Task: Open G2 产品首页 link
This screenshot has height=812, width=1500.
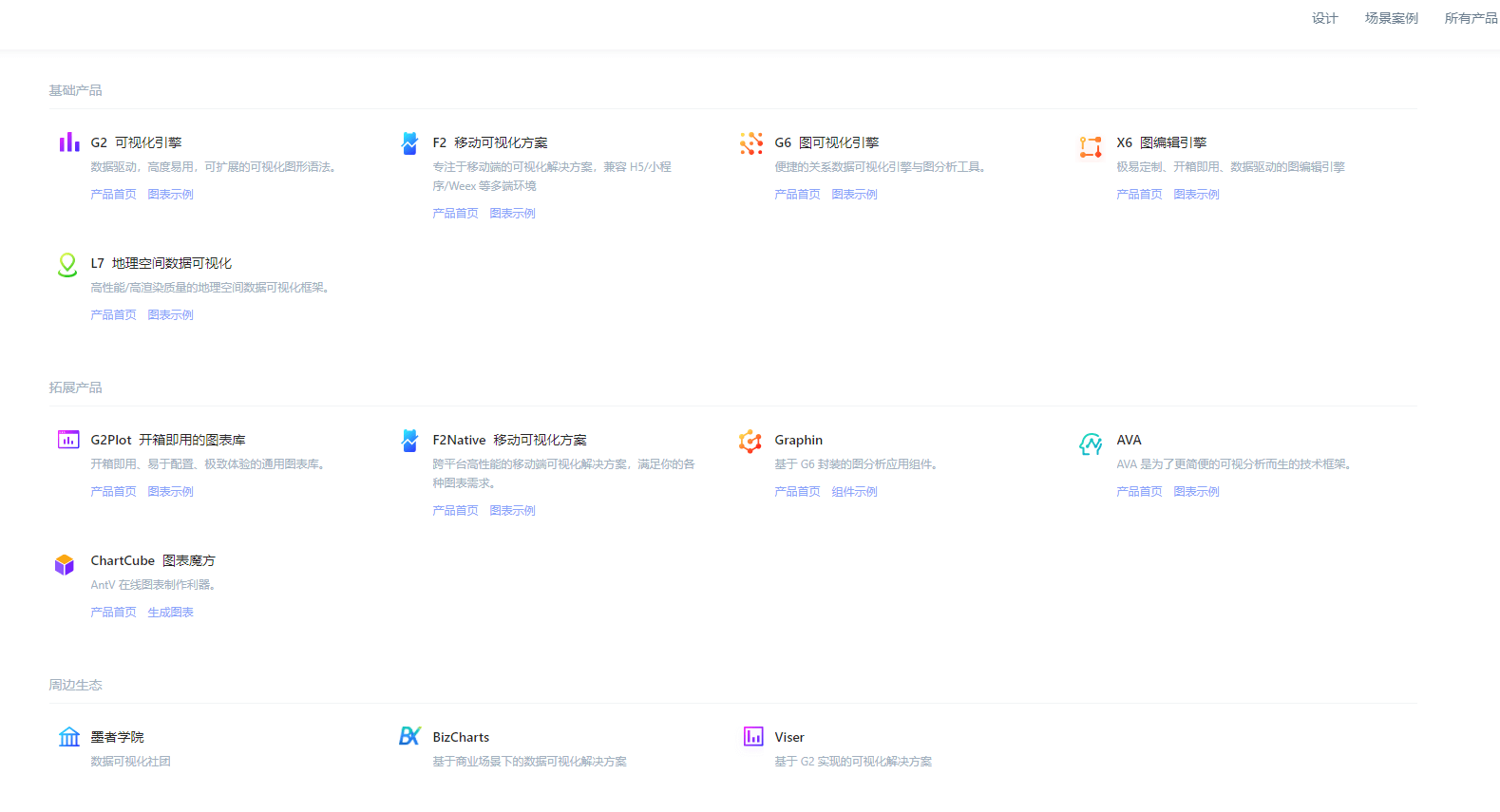Action: click(x=113, y=194)
